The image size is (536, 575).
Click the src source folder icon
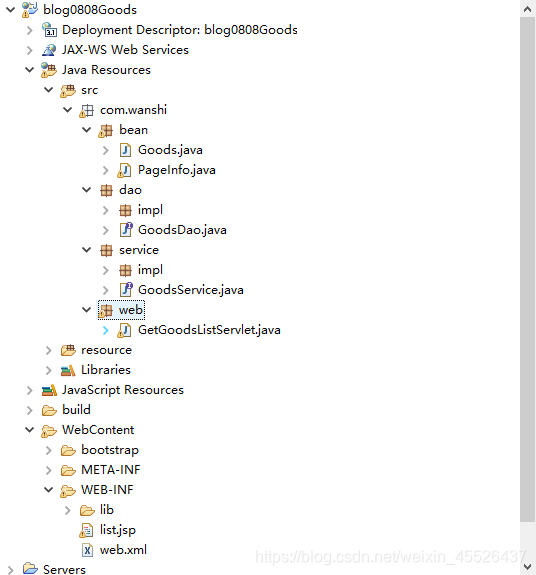click(68, 90)
